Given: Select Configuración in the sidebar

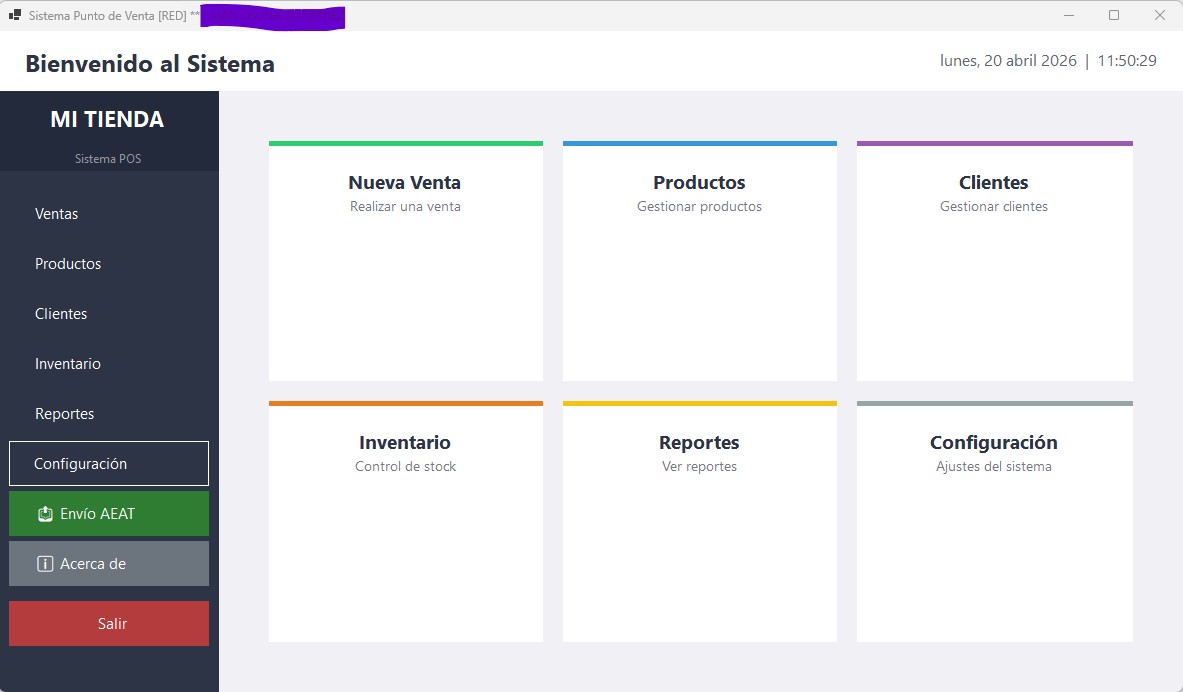Looking at the screenshot, I should pos(109,463).
